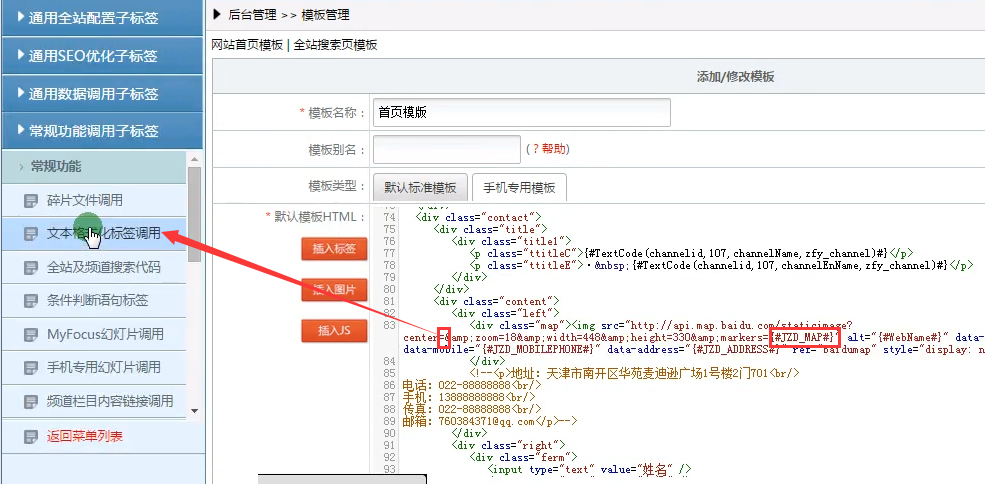Screen dimensions: 985x484
Task: Click the 模板别名 input field
Action: coord(446,150)
